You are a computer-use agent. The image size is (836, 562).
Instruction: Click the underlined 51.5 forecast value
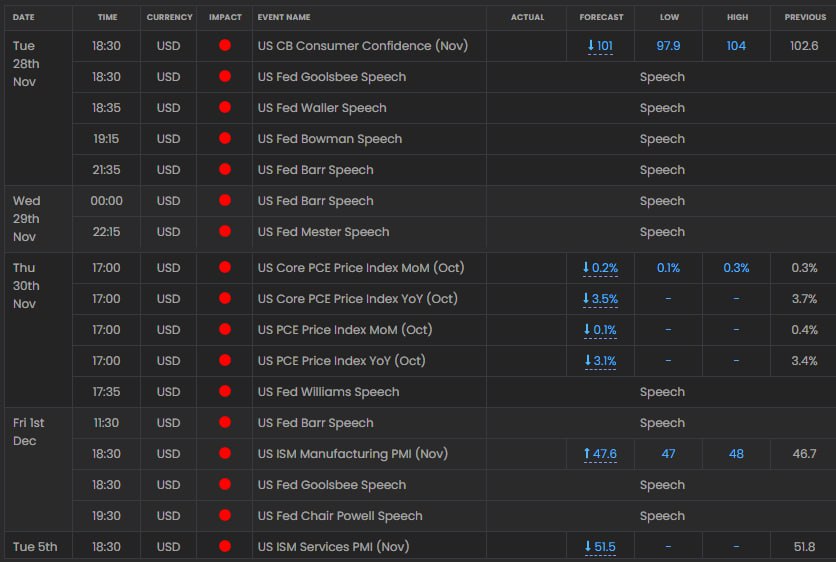(x=605, y=547)
